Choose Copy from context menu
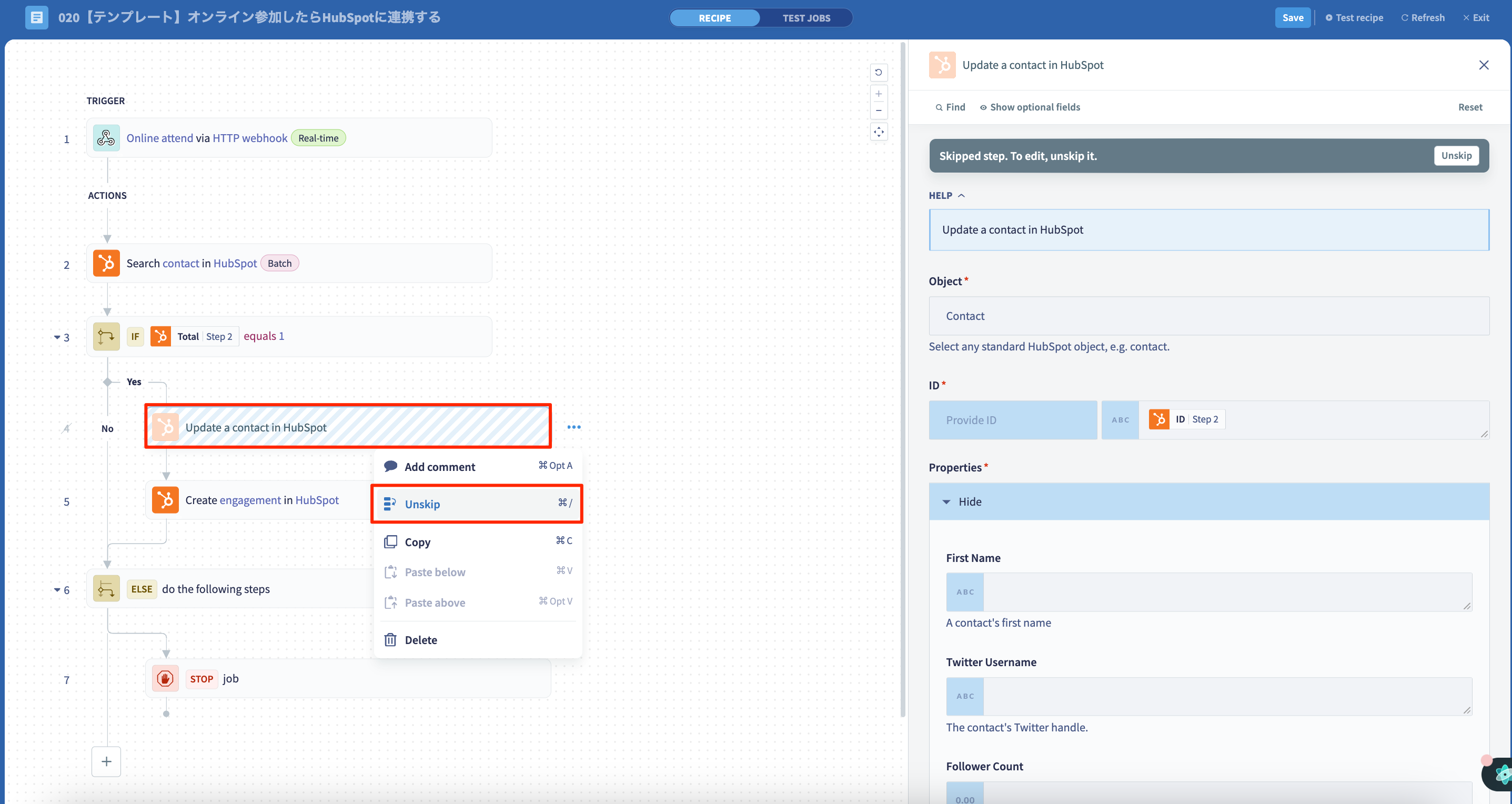The height and width of the screenshot is (804, 1512). coord(478,541)
